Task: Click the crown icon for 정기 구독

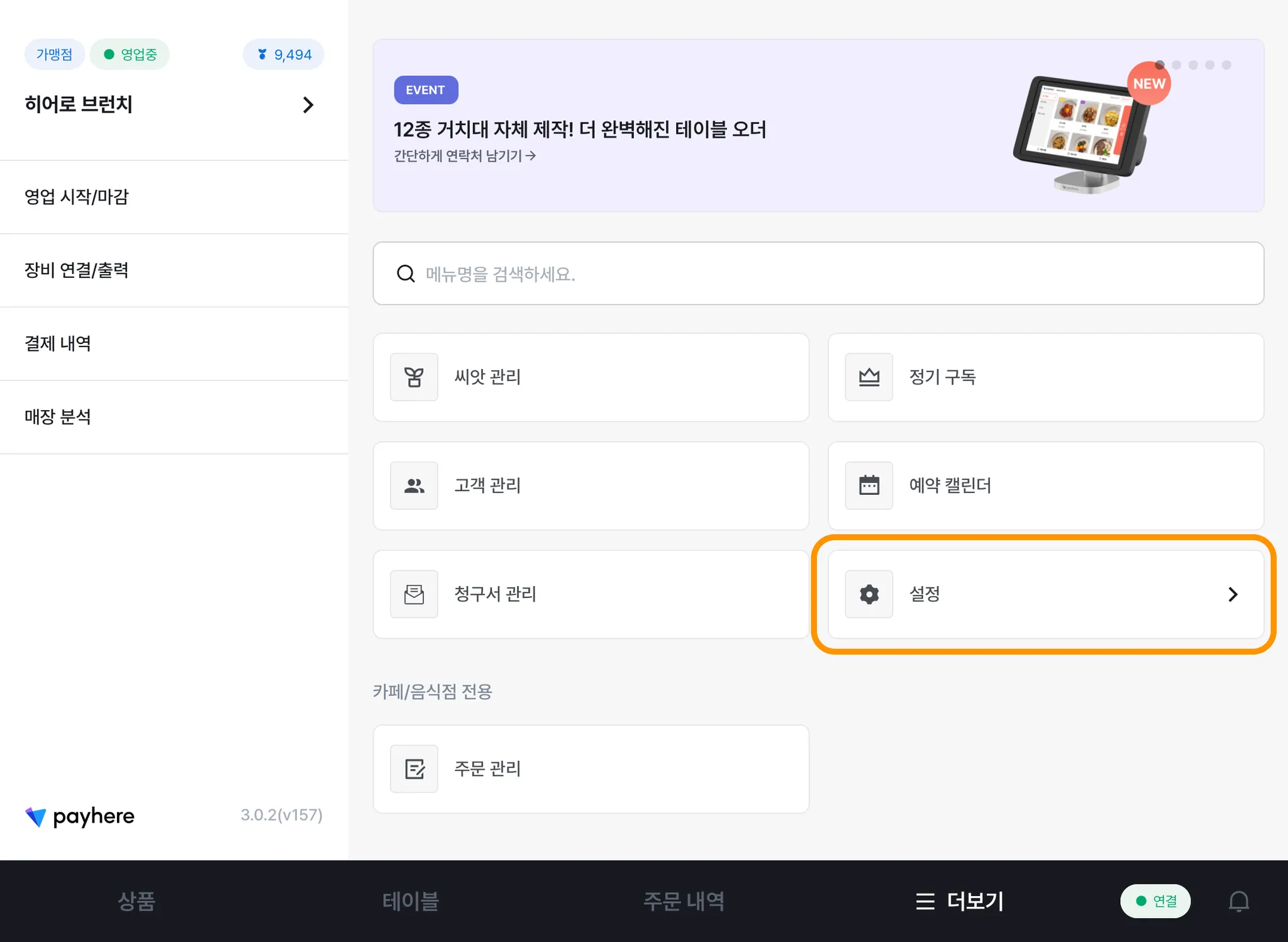Action: tap(869, 377)
